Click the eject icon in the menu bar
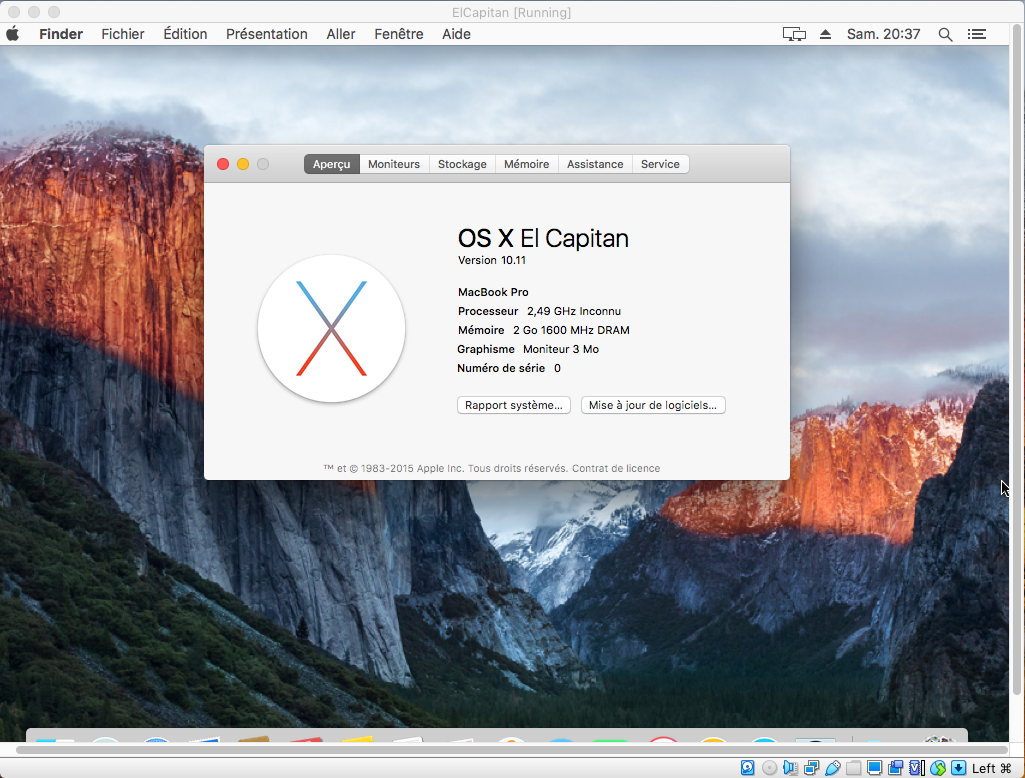Screen dimensions: 1025x778 point(825,34)
